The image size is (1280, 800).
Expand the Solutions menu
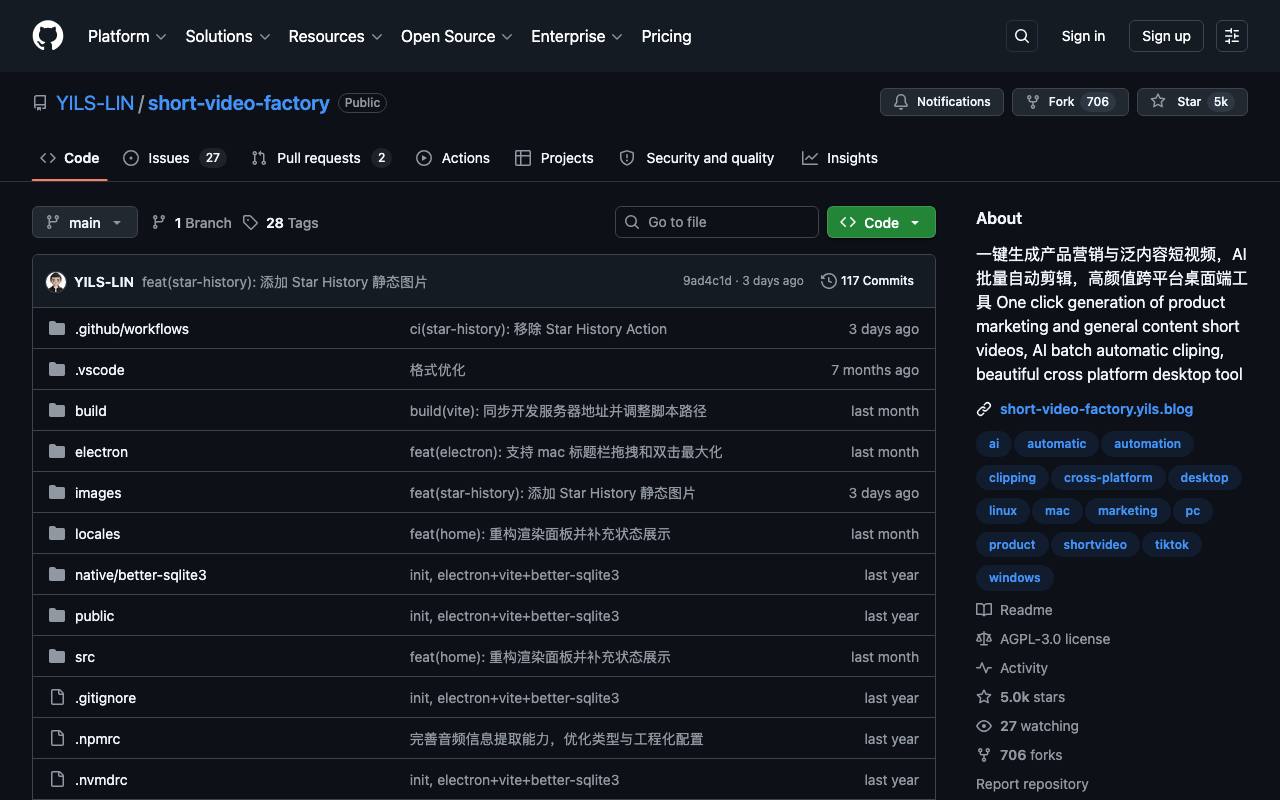tap(228, 36)
